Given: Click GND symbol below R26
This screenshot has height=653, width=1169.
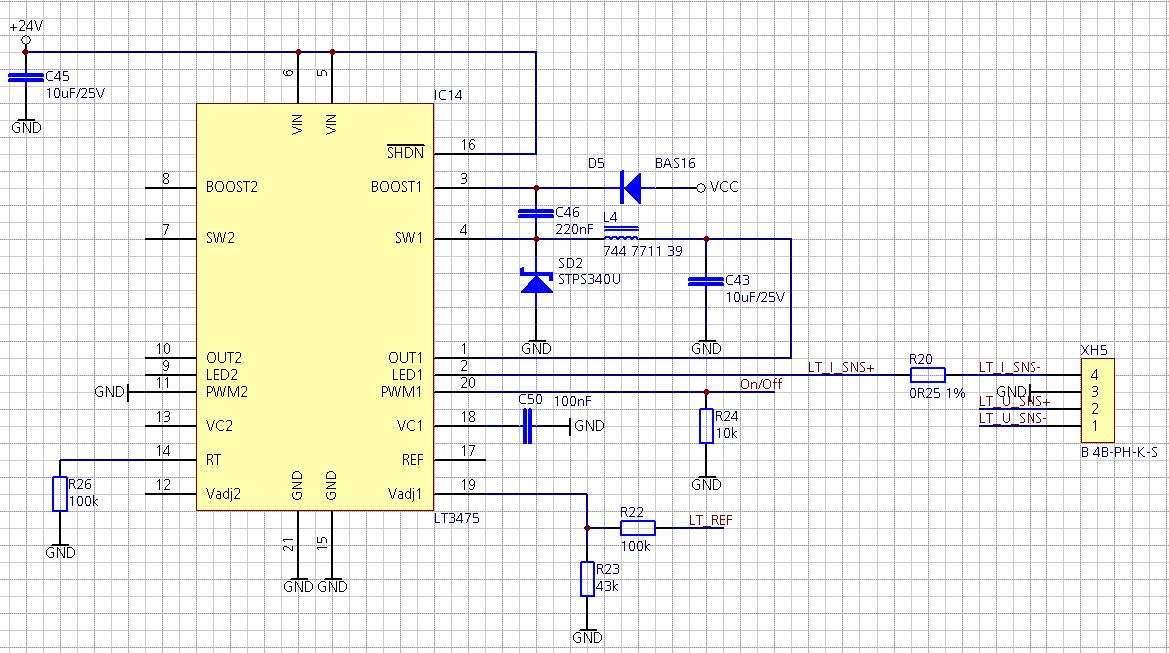Looking at the screenshot, I should [60, 551].
